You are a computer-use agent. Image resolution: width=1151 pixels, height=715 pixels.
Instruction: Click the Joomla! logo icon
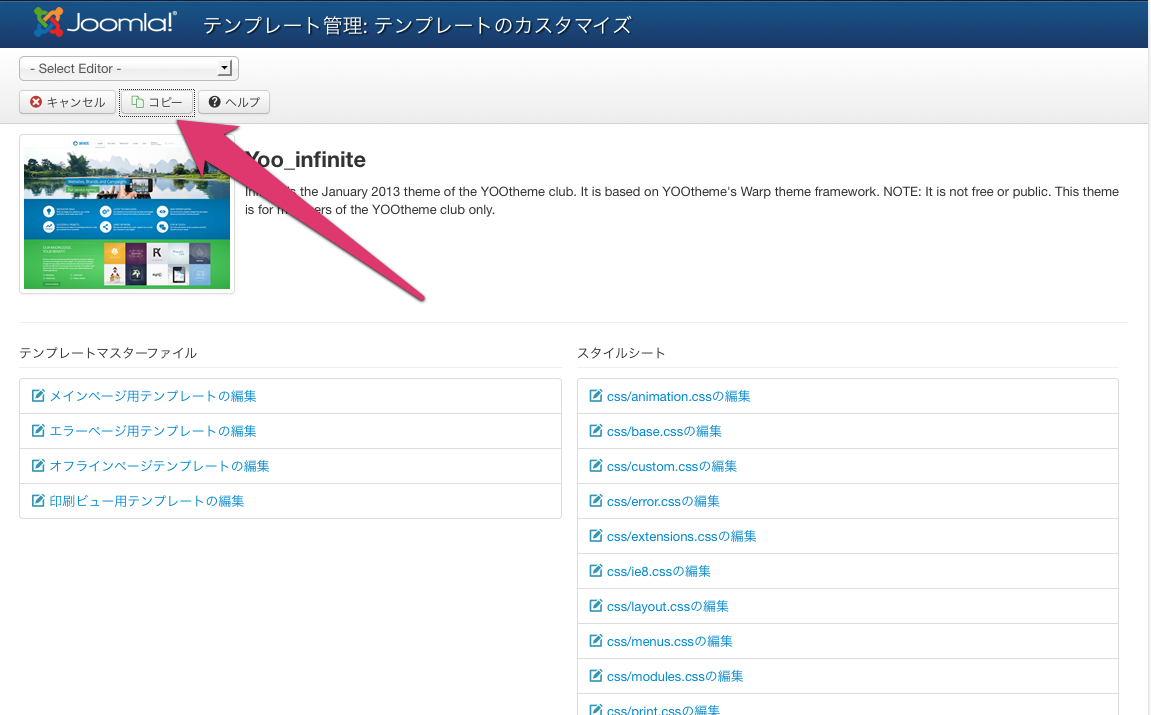click(47, 23)
